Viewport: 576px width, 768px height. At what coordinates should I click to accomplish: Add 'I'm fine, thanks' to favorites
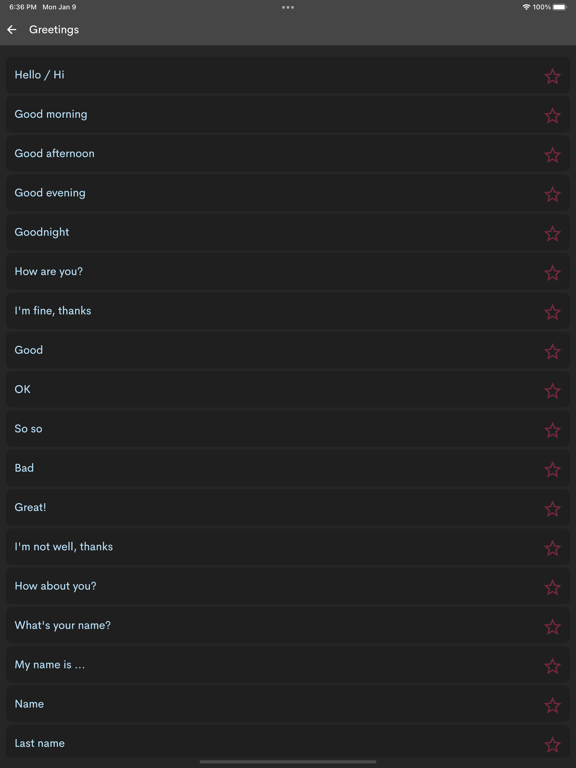click(552, 312)
